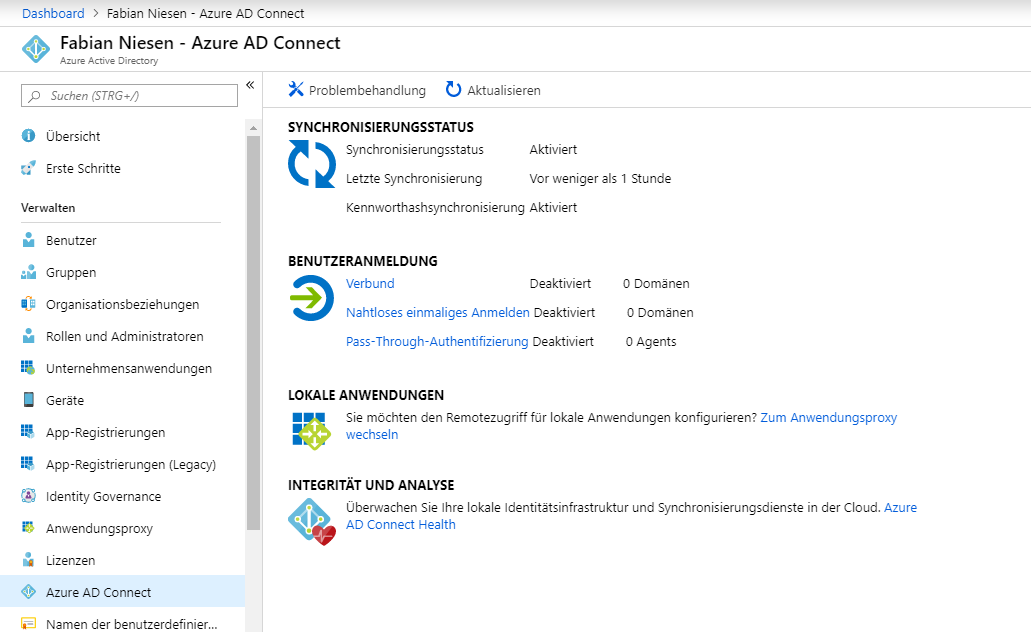This screenshot has width=1031, height=632.
Task: Click the Übersicht info icon
Action: tap(28, 136)
